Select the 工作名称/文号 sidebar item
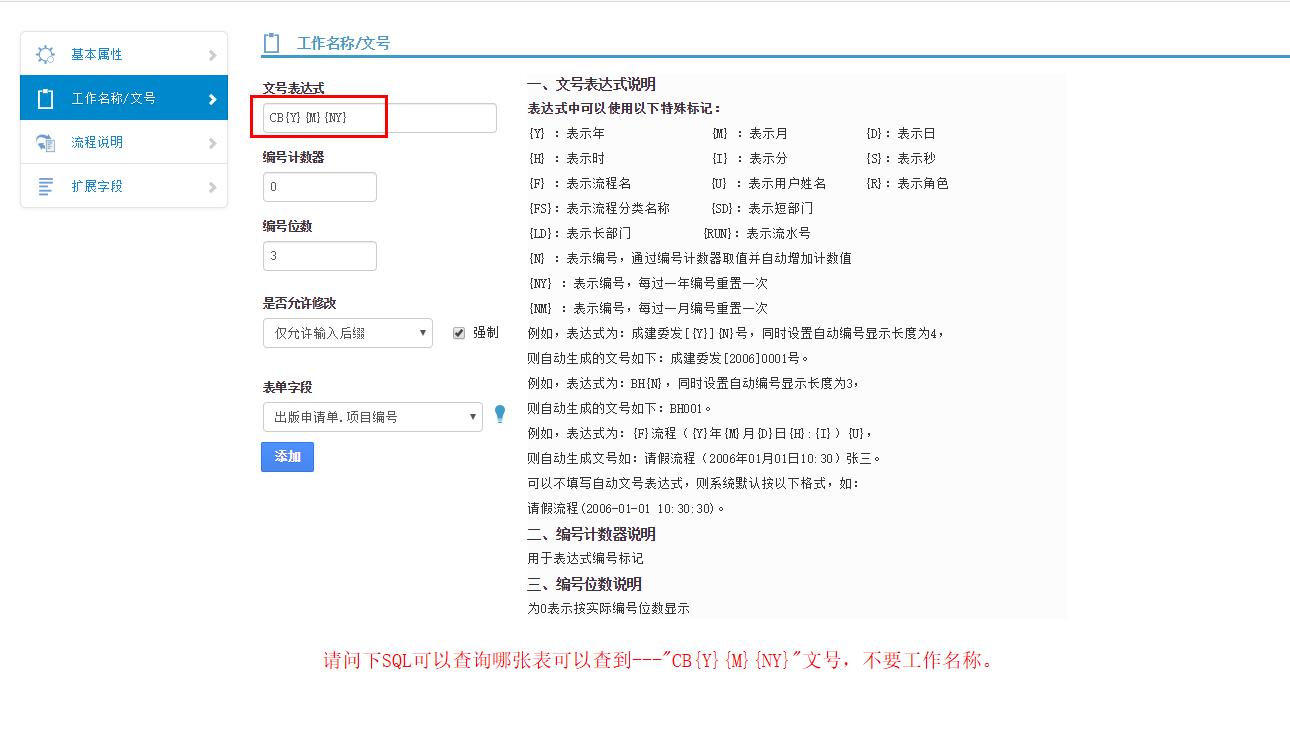This screenshot has width=1290, height=734. tap(124, 98)
